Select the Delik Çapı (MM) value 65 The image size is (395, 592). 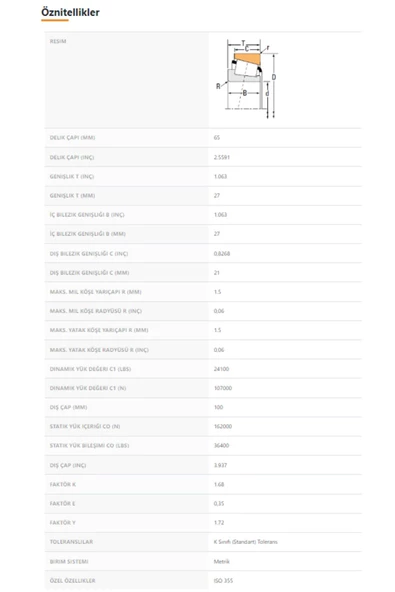pos(216,137)
